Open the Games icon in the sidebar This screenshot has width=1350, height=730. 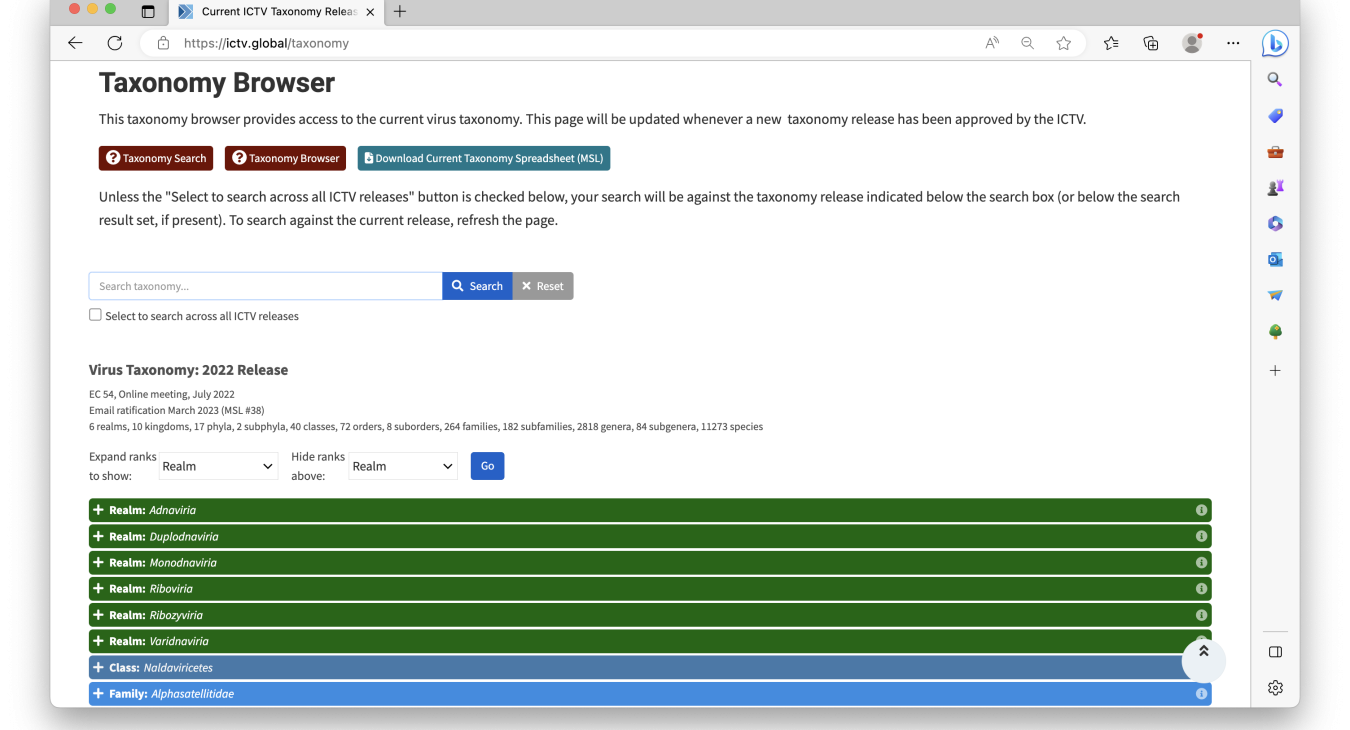click(x=1274, y=187)
